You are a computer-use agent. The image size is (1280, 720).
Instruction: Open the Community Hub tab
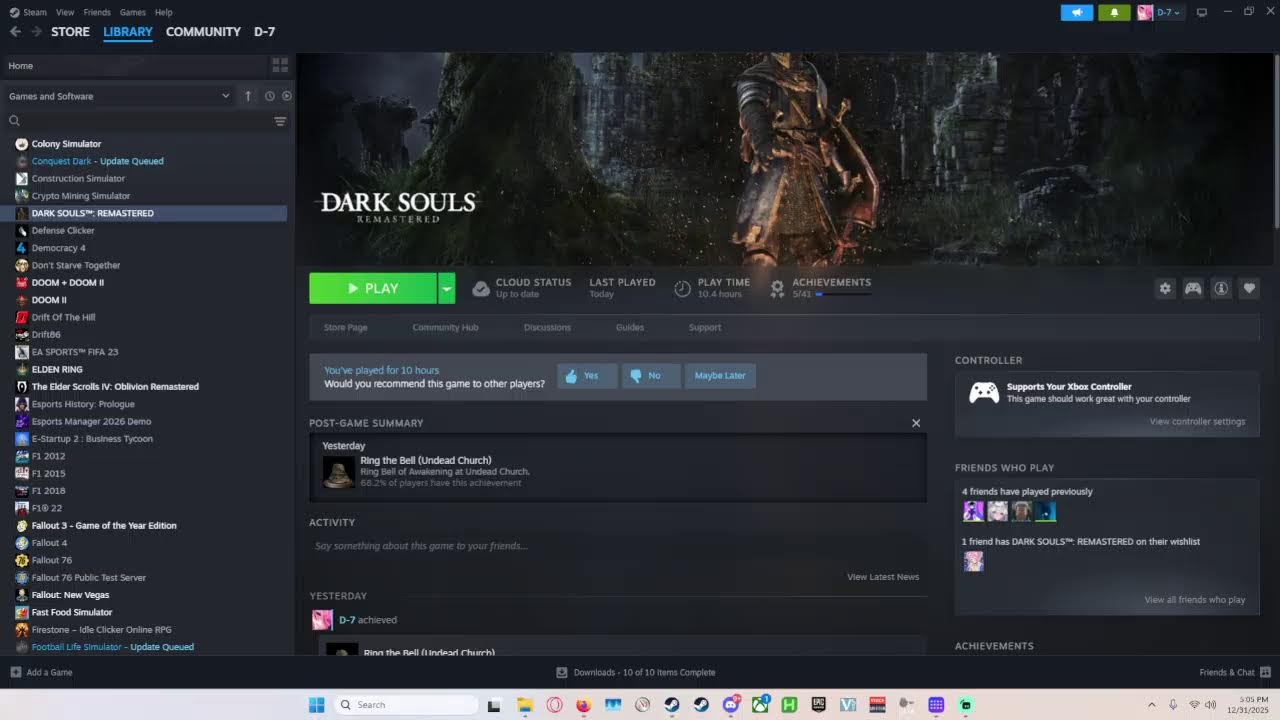pyautogui.click(x=445, y=327)
